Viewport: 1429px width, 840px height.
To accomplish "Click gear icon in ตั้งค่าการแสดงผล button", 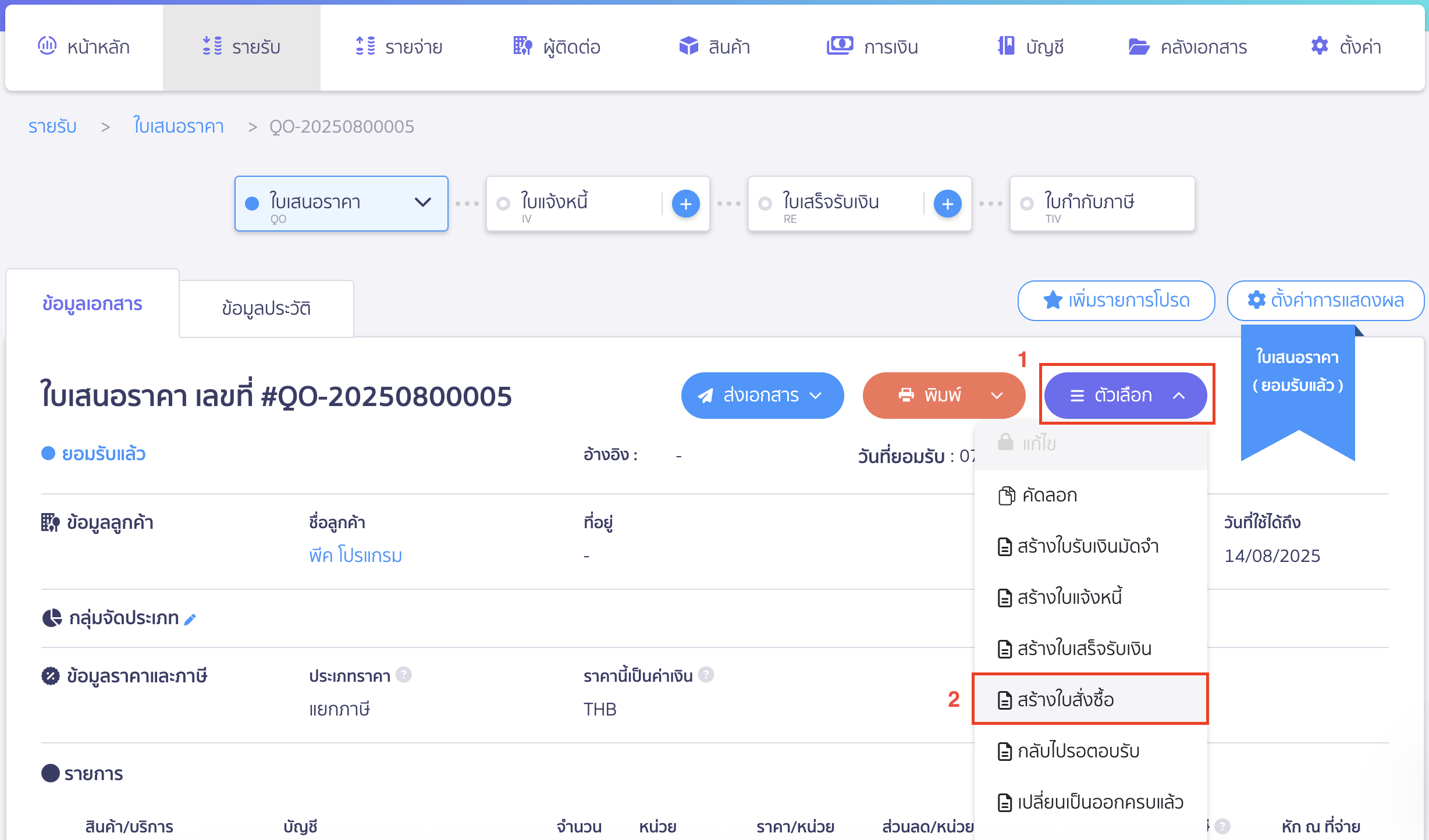I will coord(1257,300).
